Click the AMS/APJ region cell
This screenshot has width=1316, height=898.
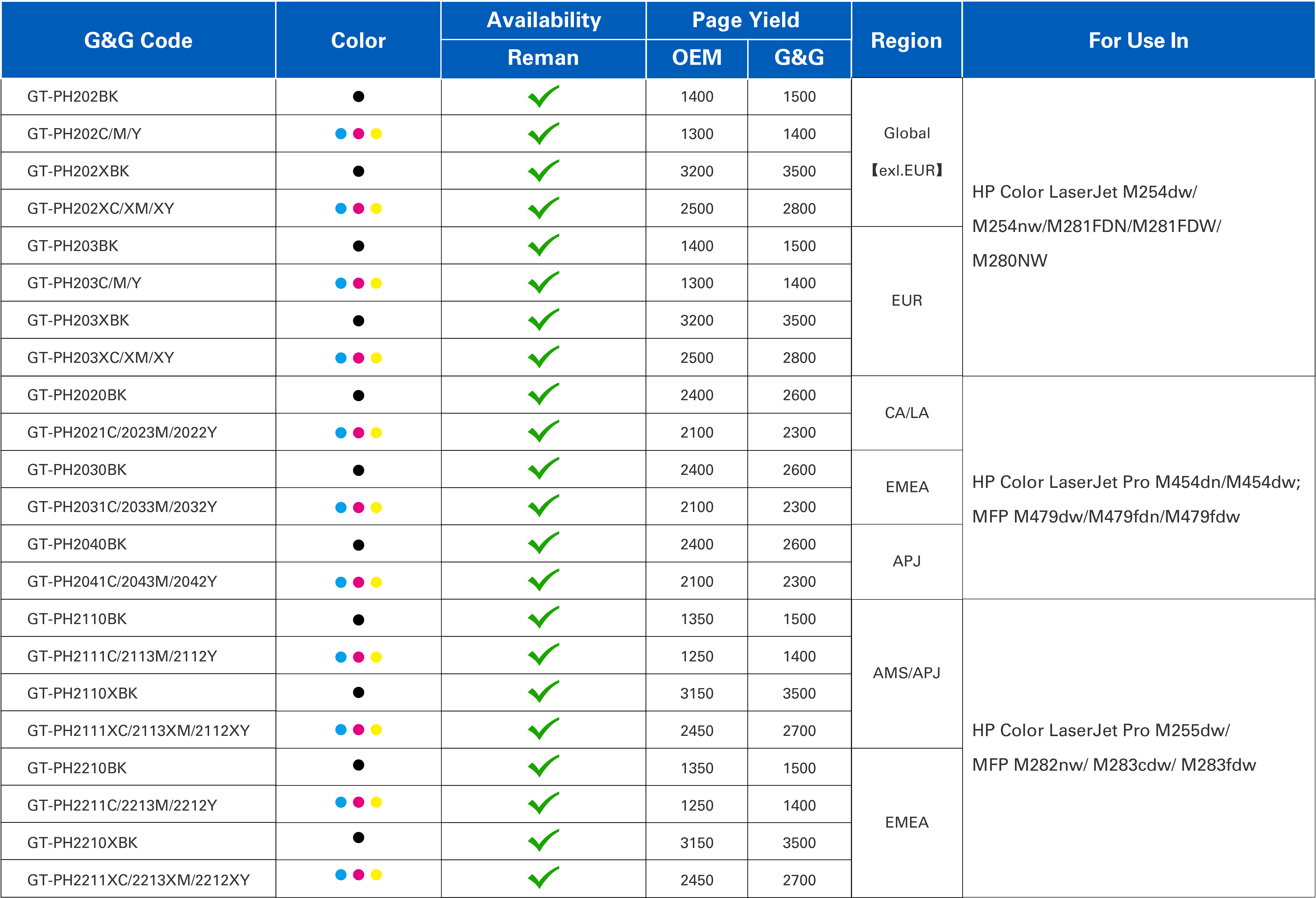tap(906, 673)
